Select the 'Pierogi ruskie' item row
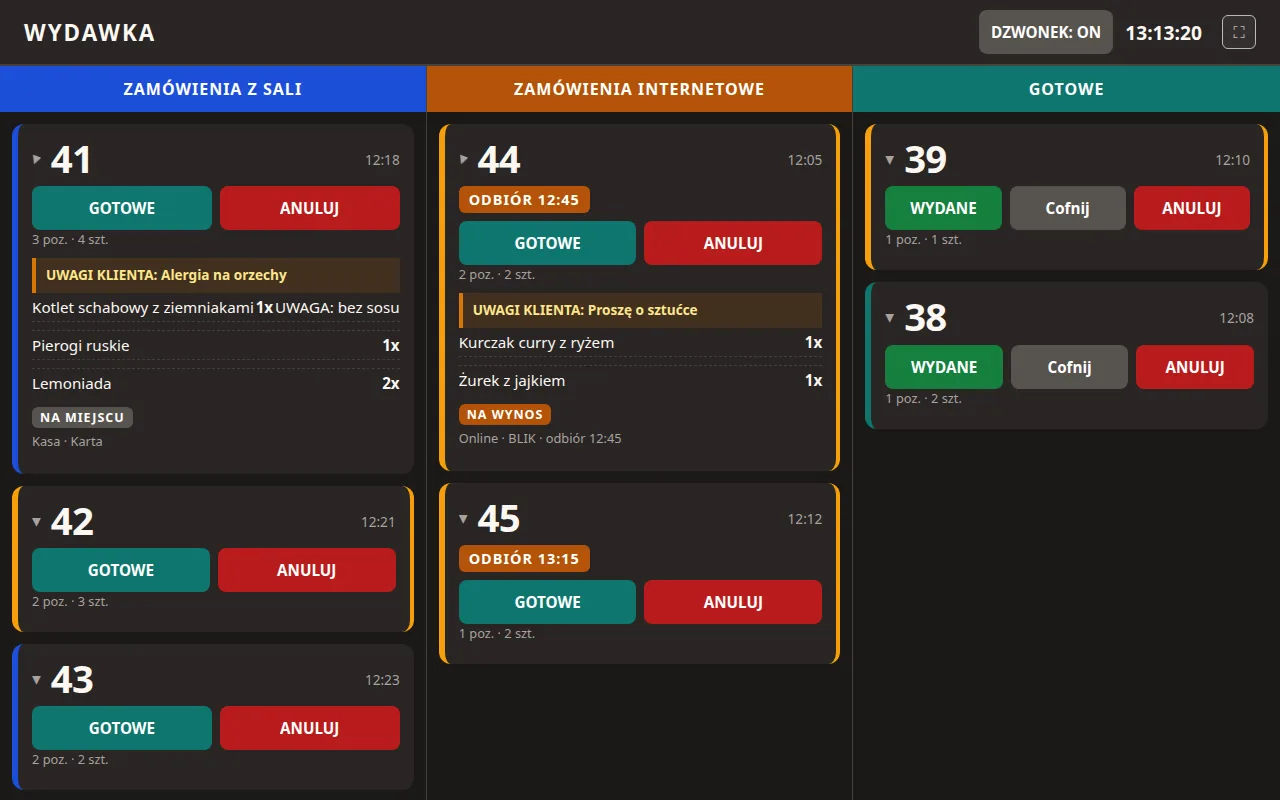 [x=216, y=345]
